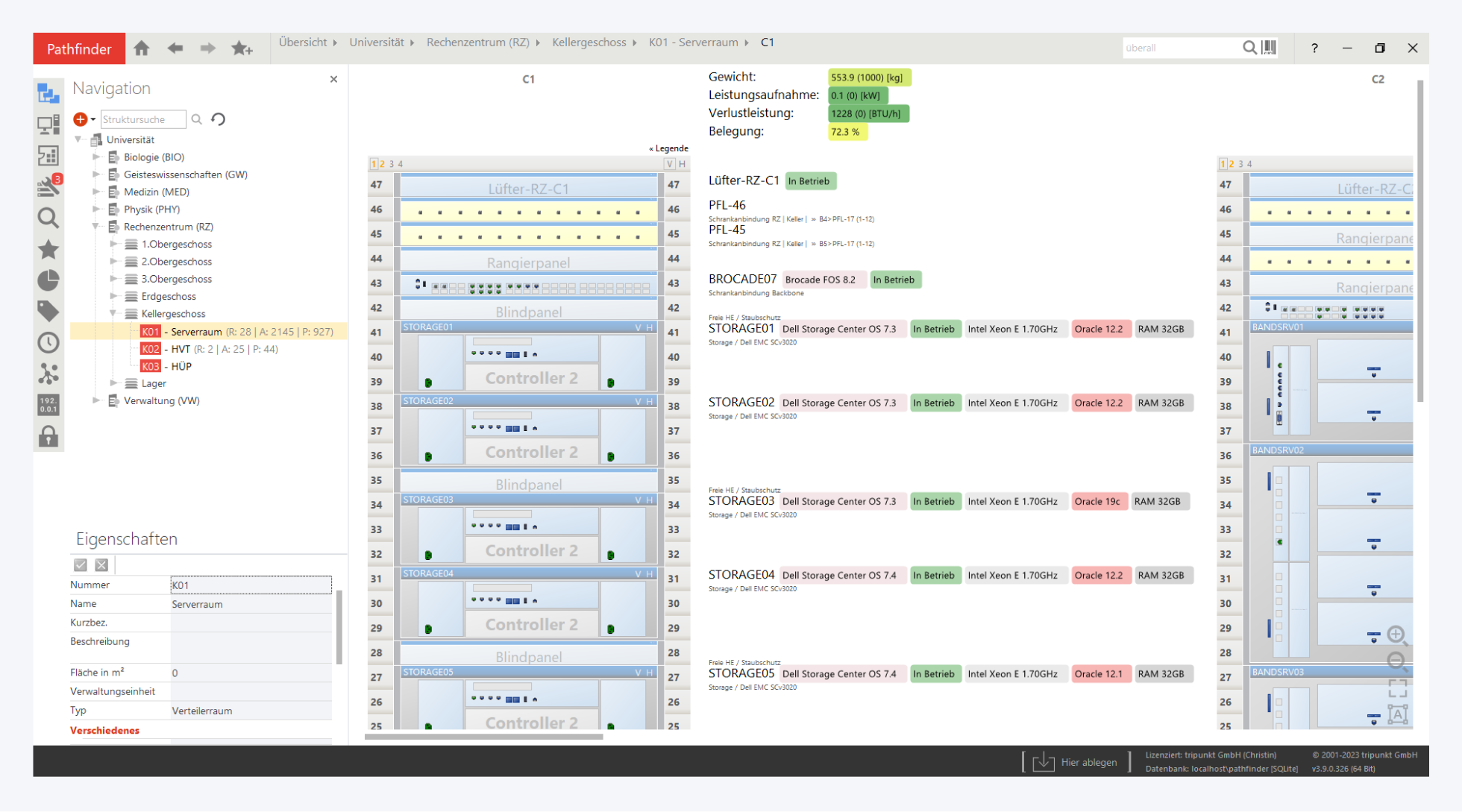Click the Legende link

[x=669, y=148]
